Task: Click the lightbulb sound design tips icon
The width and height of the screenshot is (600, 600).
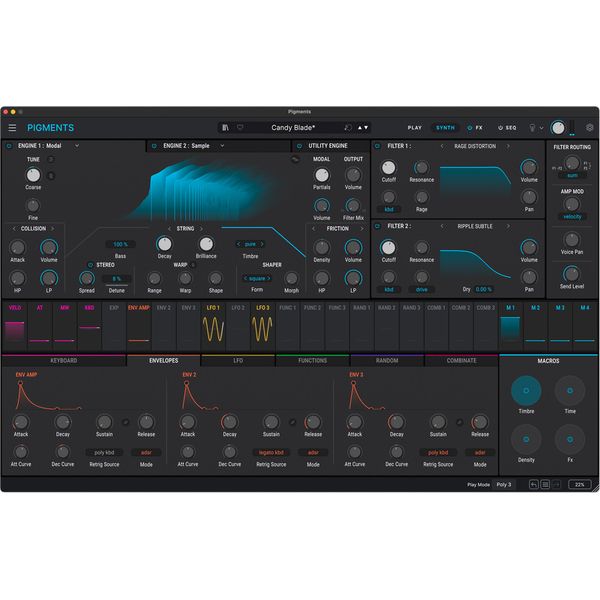Action: tap(532, 128)
